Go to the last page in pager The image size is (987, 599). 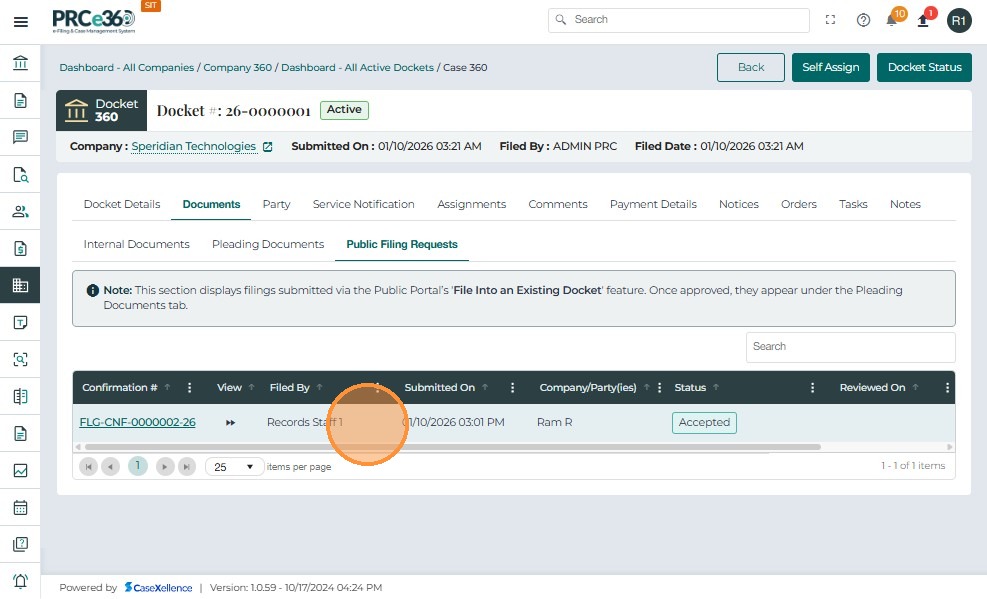(x=186, y=467)
